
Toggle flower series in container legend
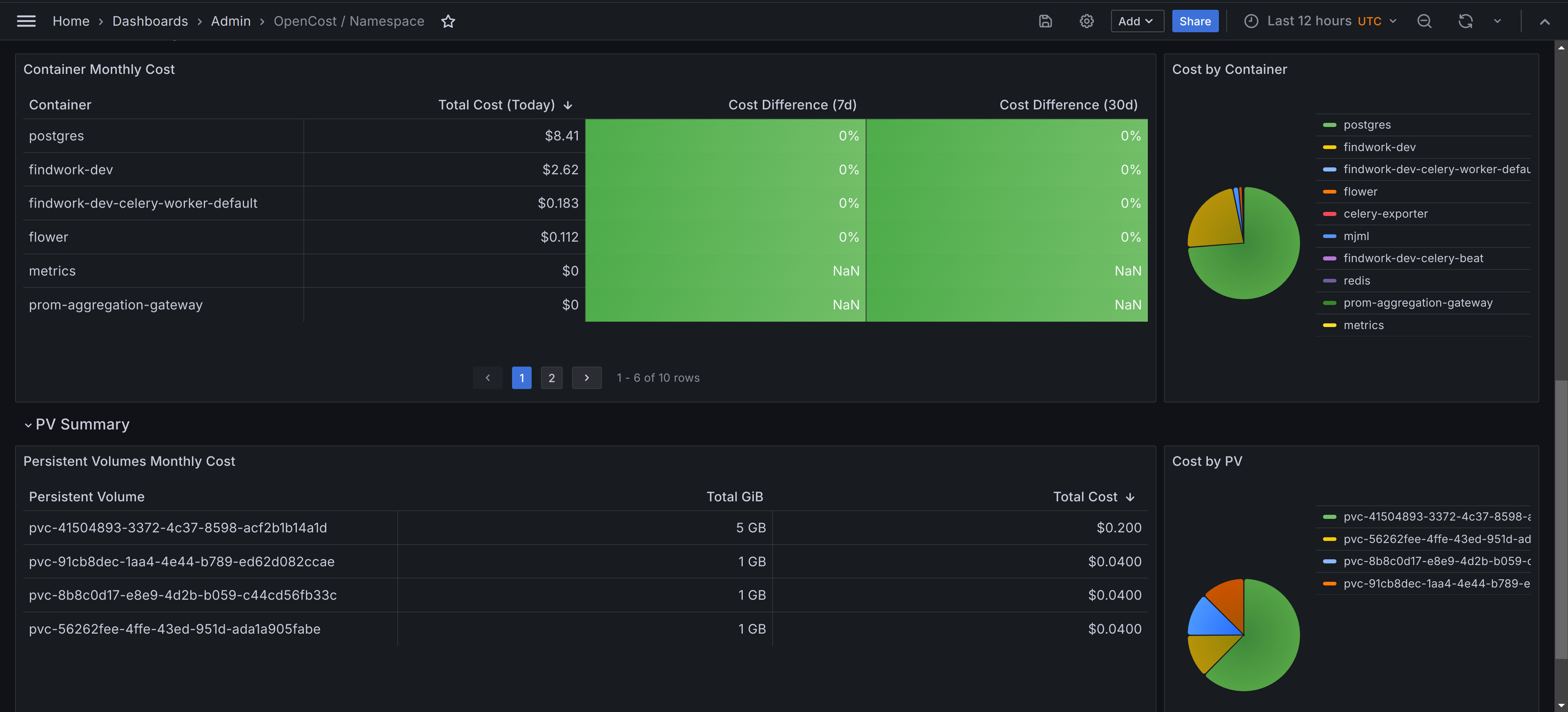click(1361, 192)
